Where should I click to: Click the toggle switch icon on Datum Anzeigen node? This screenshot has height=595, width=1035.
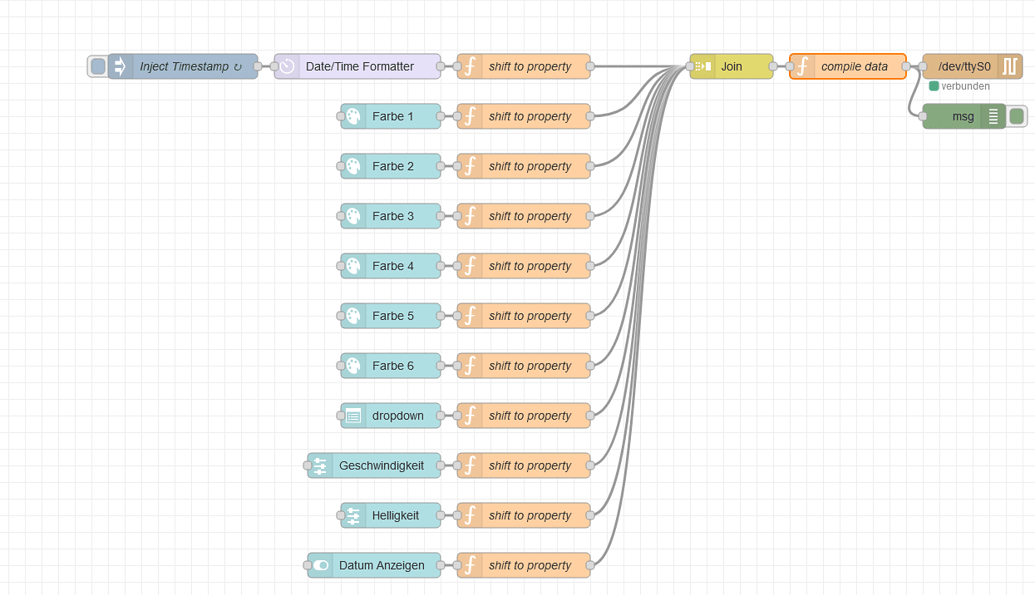click(x=319, y=565)
